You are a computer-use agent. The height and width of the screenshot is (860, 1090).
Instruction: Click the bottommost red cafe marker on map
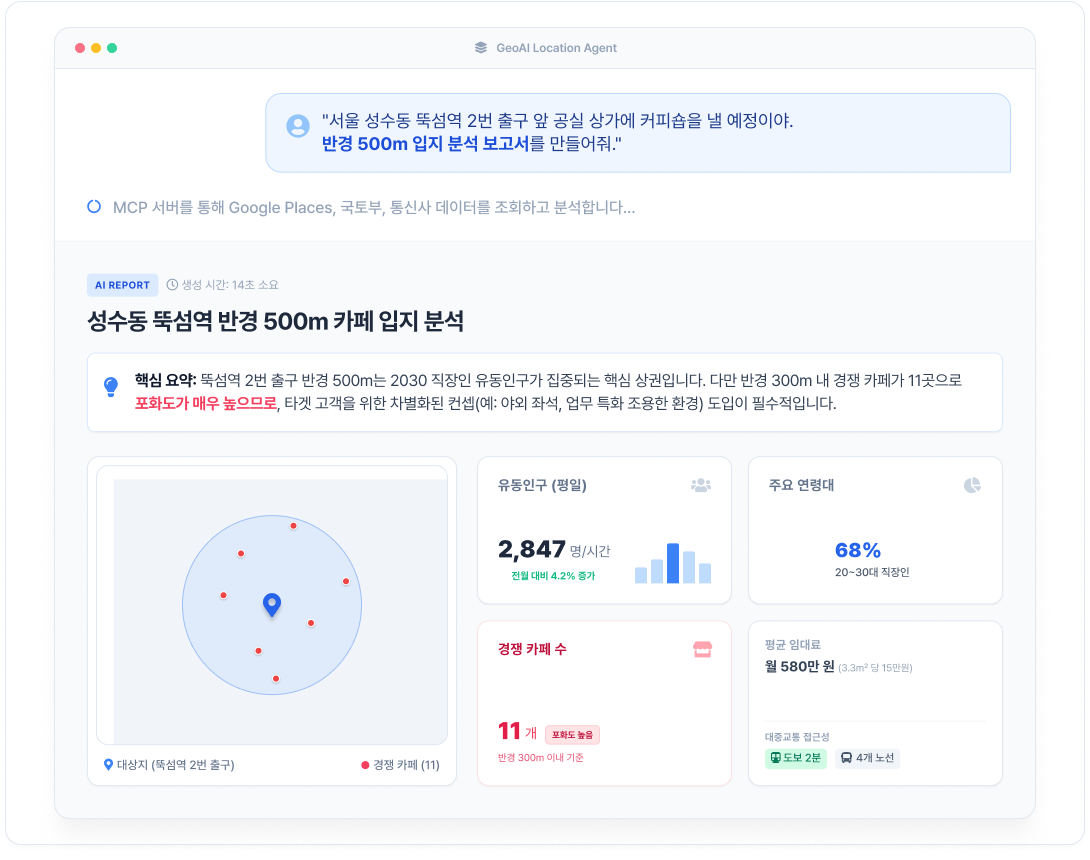[276, 679]
